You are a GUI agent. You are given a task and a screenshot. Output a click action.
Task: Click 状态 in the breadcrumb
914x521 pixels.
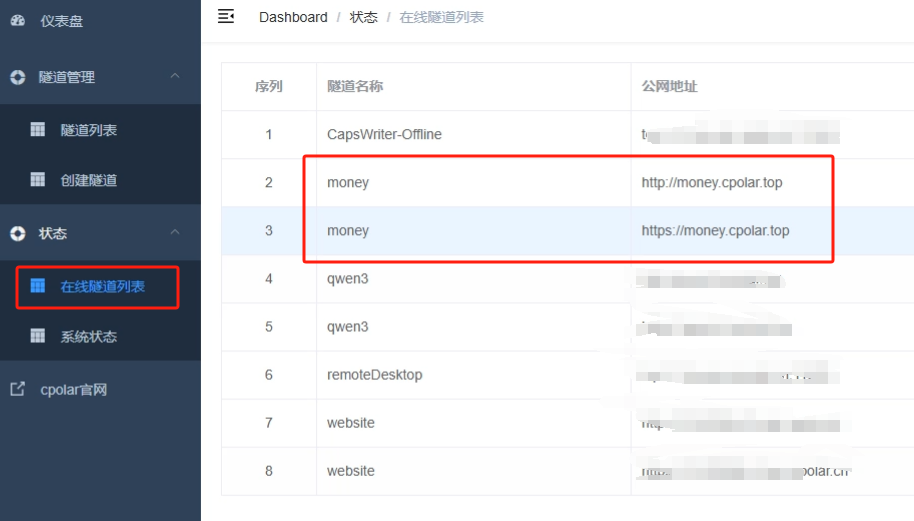click(364, 17)
